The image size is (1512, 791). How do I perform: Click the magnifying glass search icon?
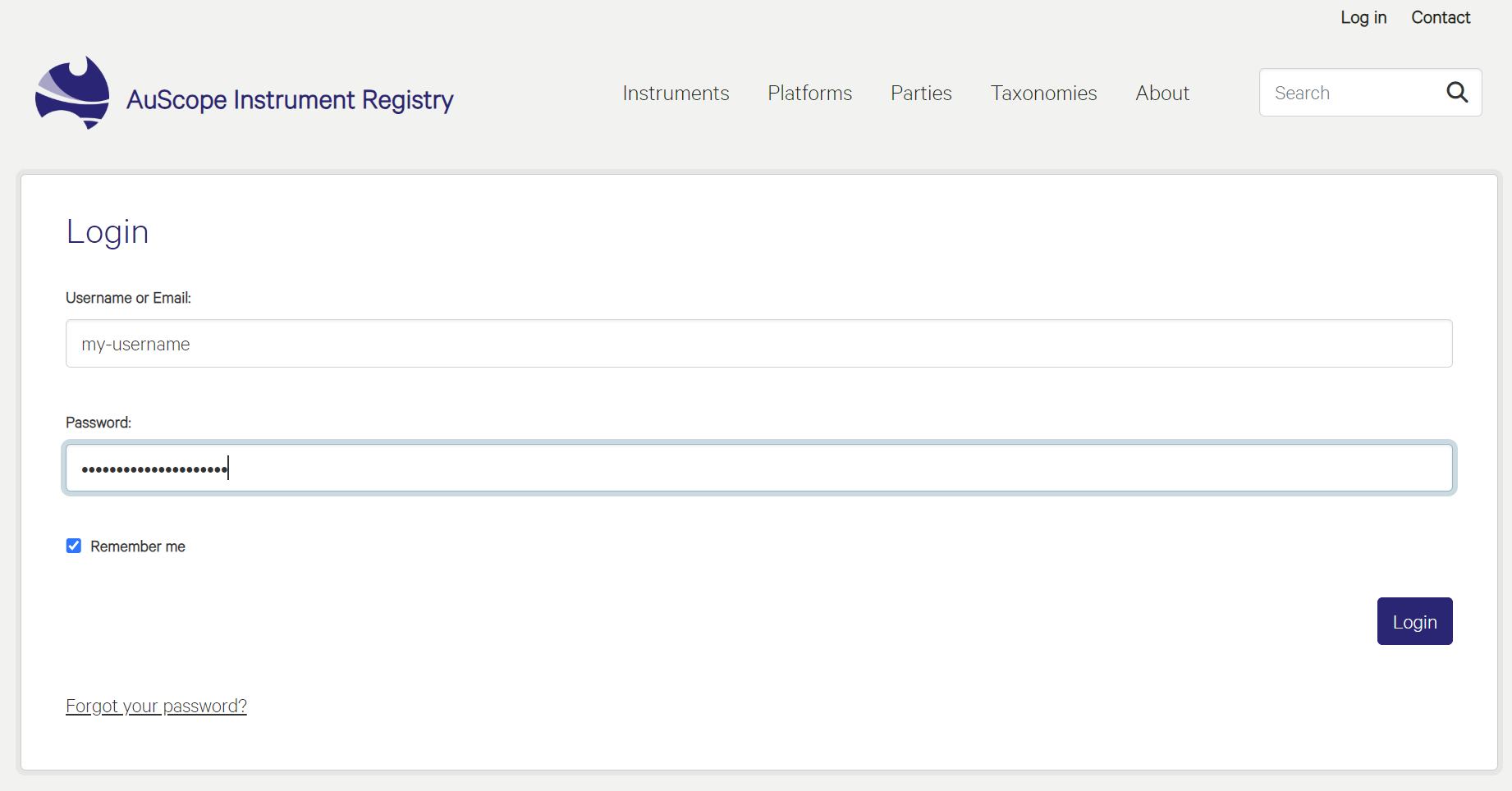click(1457, 93)
